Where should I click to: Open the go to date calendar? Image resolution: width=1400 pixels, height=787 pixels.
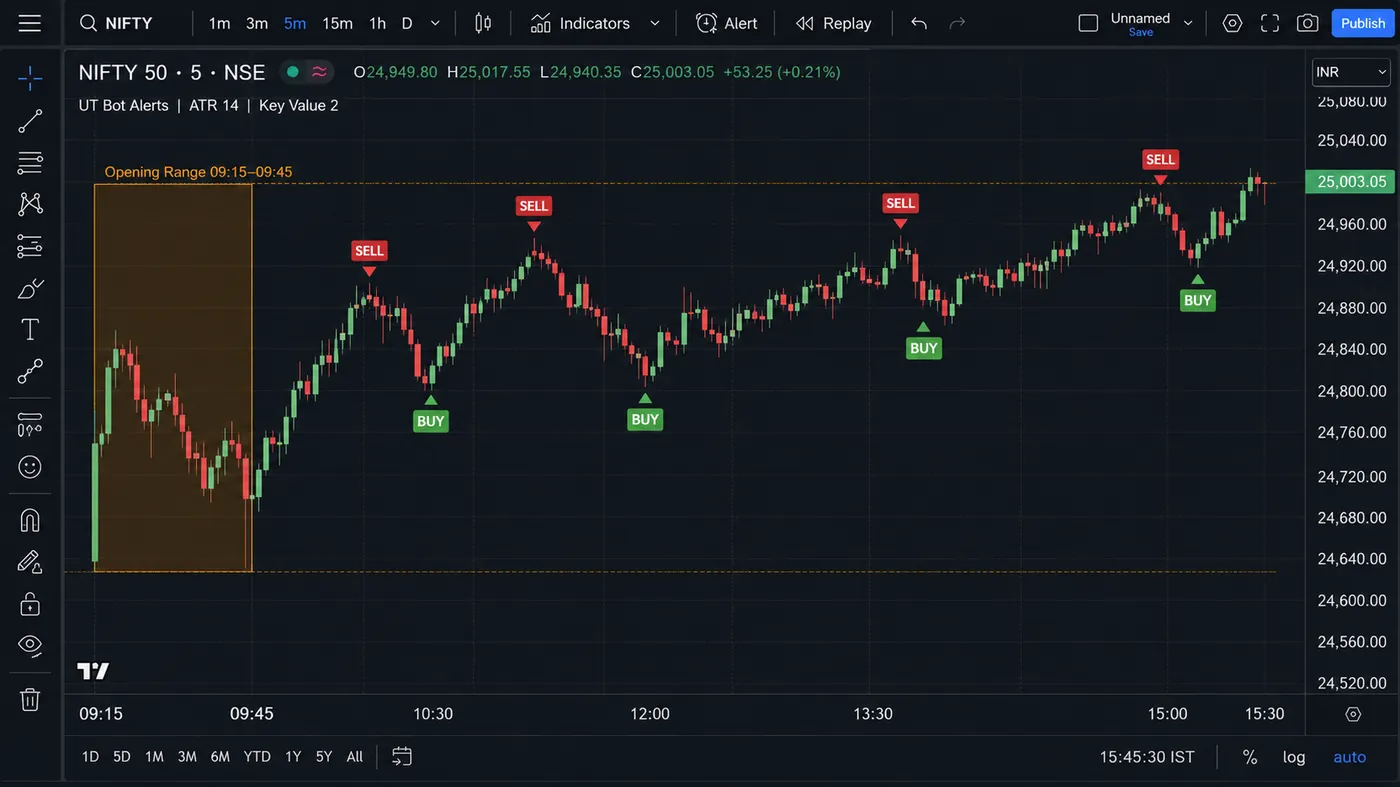(x=402, y=757)
